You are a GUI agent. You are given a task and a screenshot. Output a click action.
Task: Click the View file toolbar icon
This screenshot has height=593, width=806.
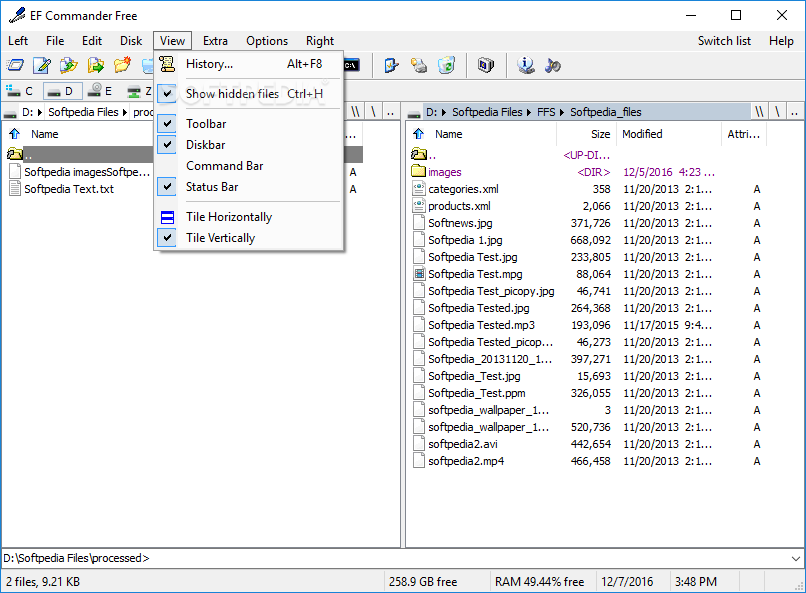click(x=15, y=65)
